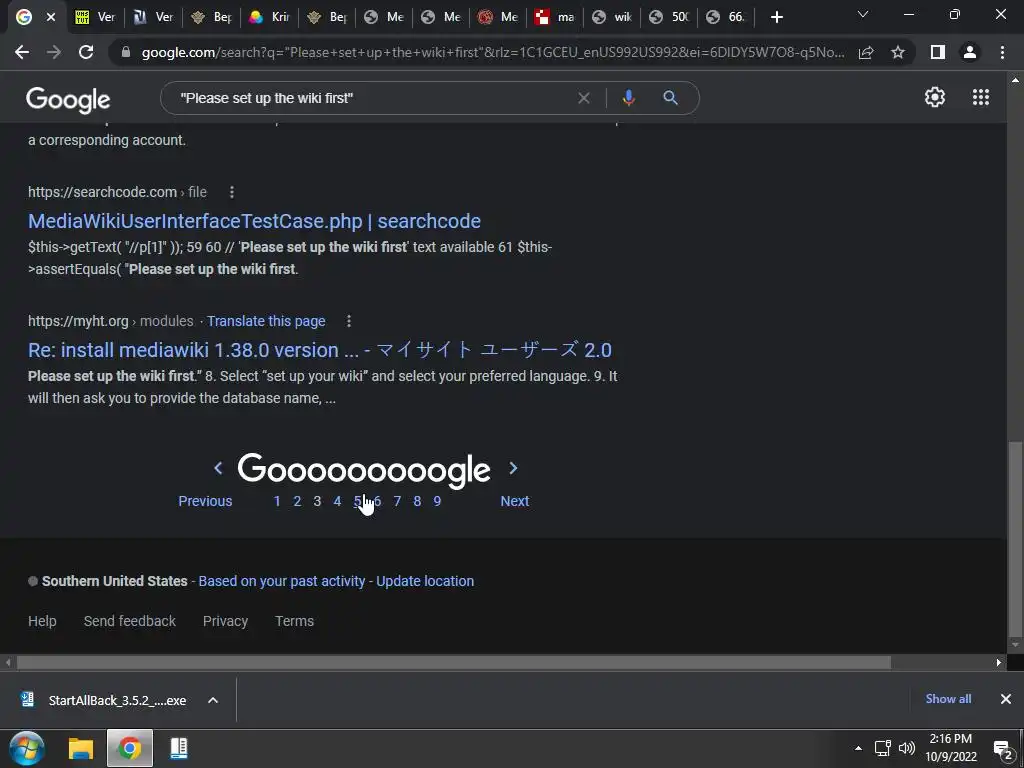Open Send feedback footer link
The height and width of the screenshot is (768, 1024).
[x=129, y=621]
